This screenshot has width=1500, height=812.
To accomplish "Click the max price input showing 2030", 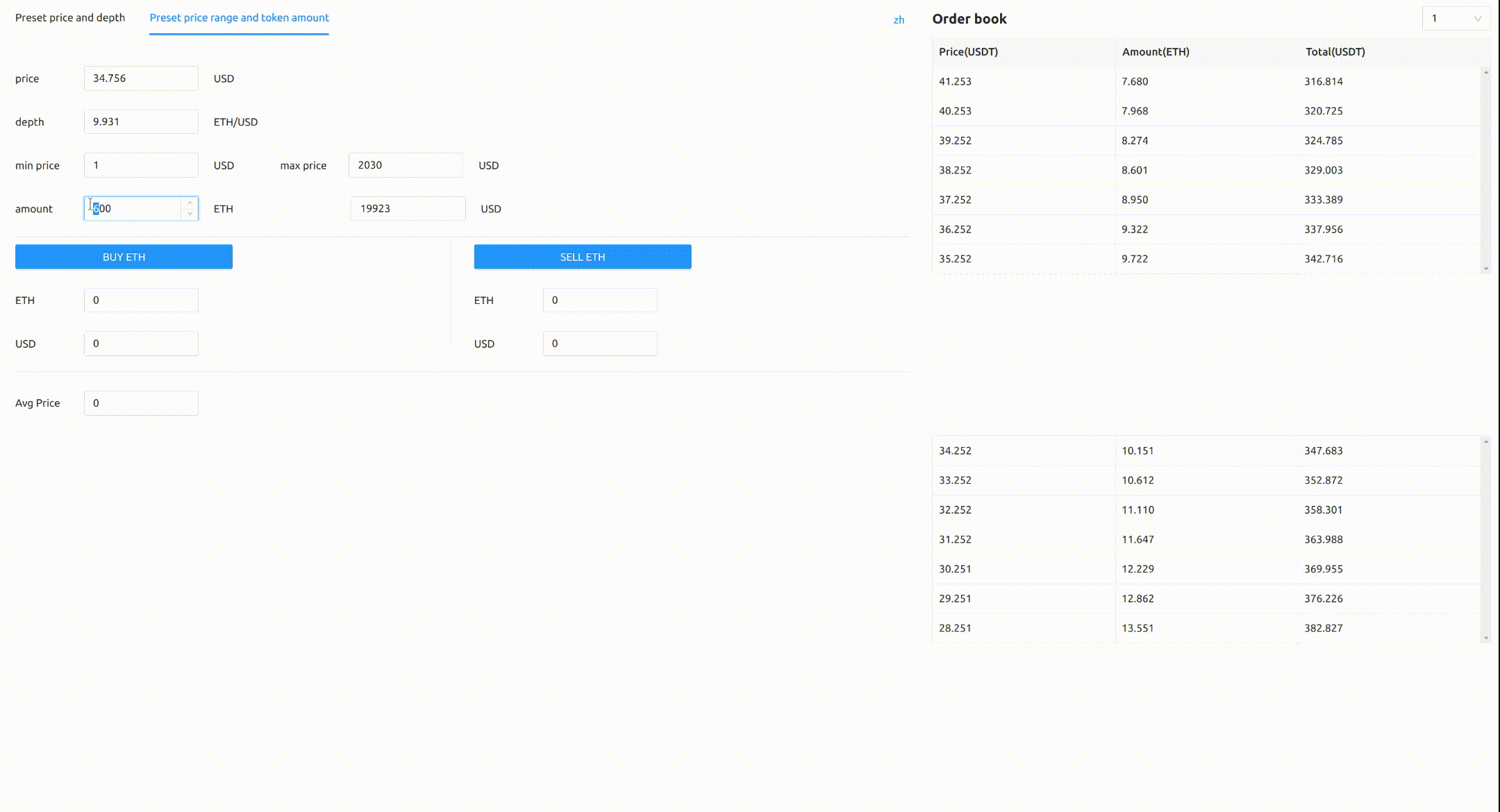I will pos(406,164).
